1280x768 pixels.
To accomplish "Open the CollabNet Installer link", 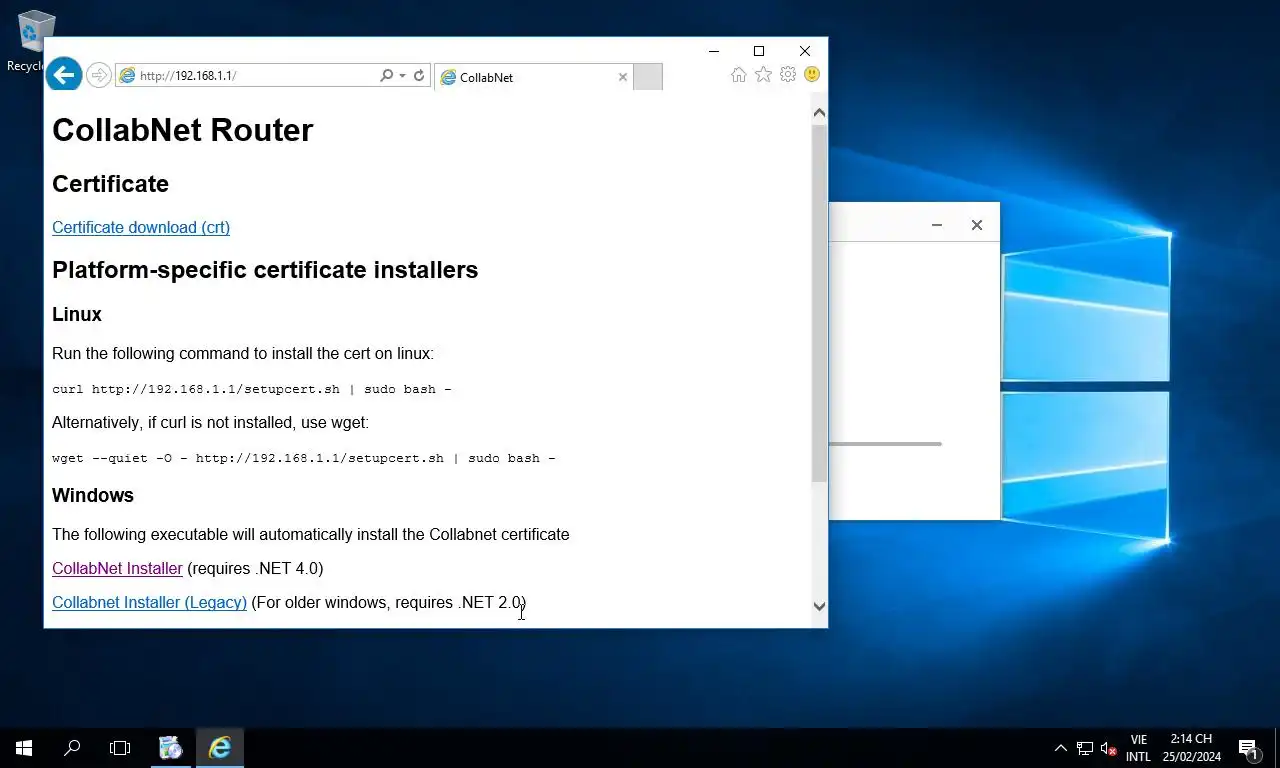I will click(117, 568).
